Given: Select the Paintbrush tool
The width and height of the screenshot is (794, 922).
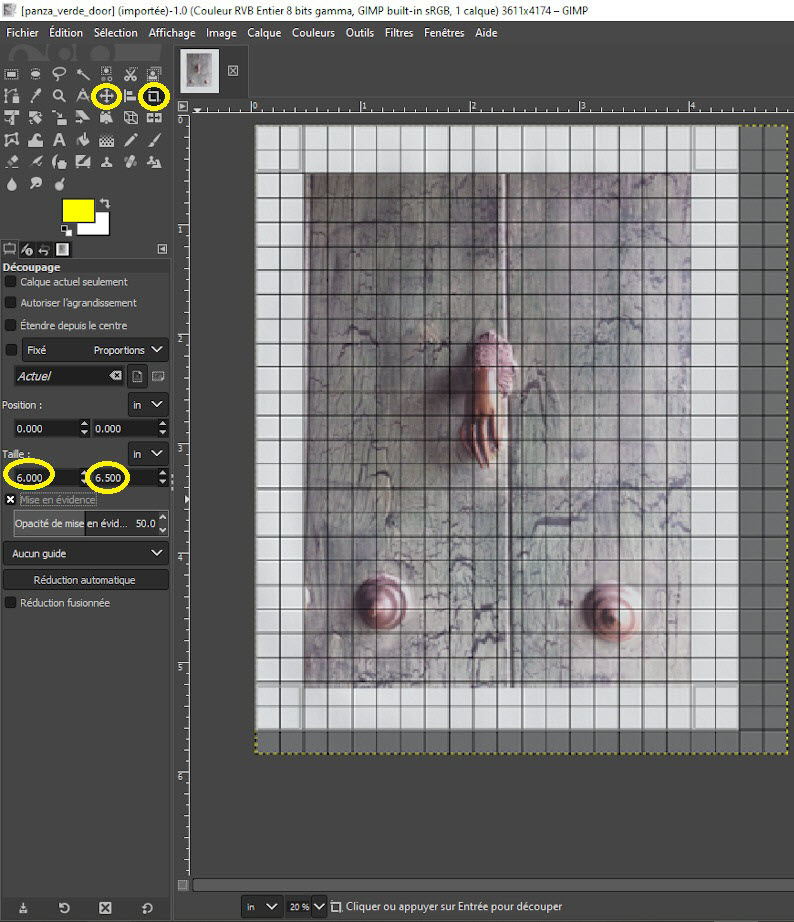Looking at the screenshot, I should pos(153,140).
